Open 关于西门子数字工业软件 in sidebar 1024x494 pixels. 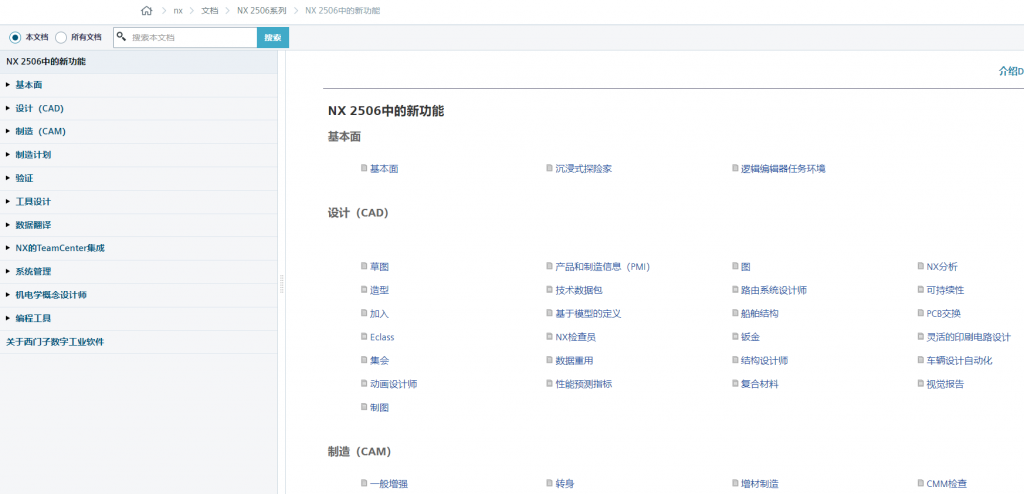click(x=55, y=342)
